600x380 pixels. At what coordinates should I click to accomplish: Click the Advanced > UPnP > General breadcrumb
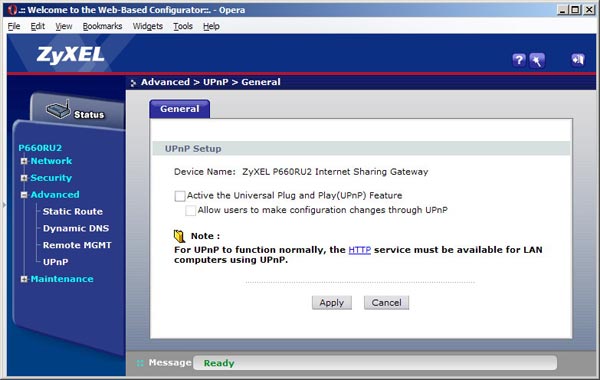(x=210, y=82)
